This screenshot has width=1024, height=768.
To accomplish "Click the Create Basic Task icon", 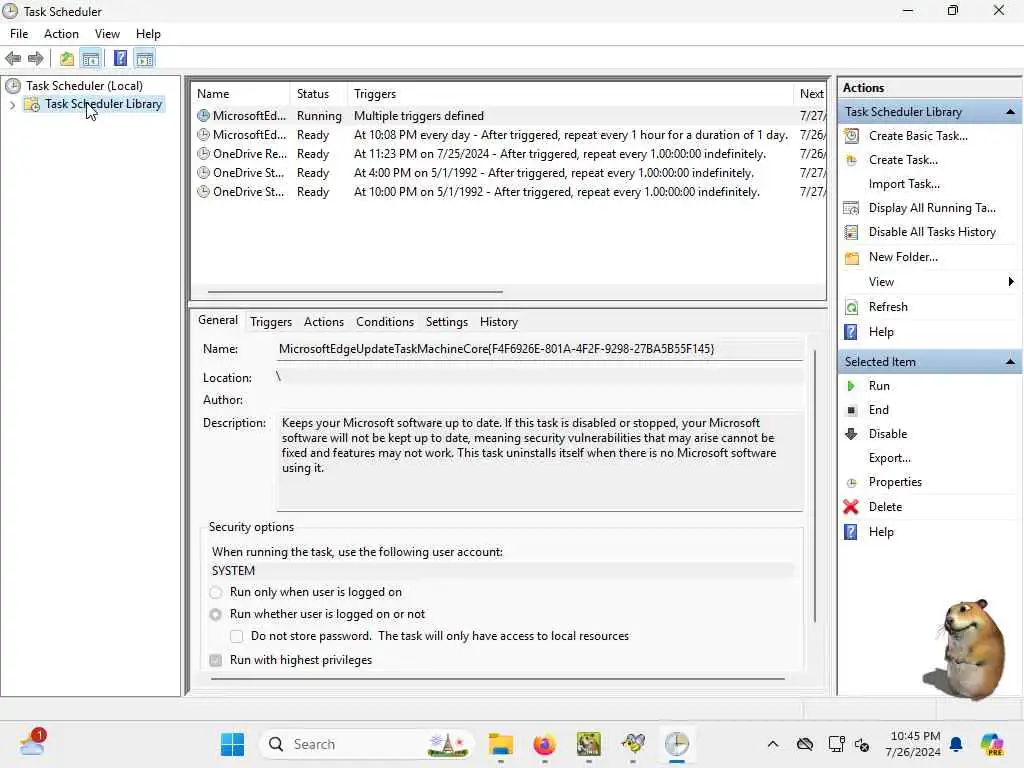I will (x=852, y=136).
